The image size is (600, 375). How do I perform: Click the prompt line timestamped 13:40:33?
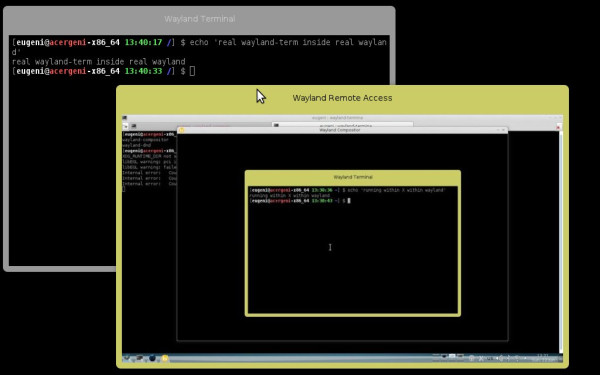coord(103,71)
